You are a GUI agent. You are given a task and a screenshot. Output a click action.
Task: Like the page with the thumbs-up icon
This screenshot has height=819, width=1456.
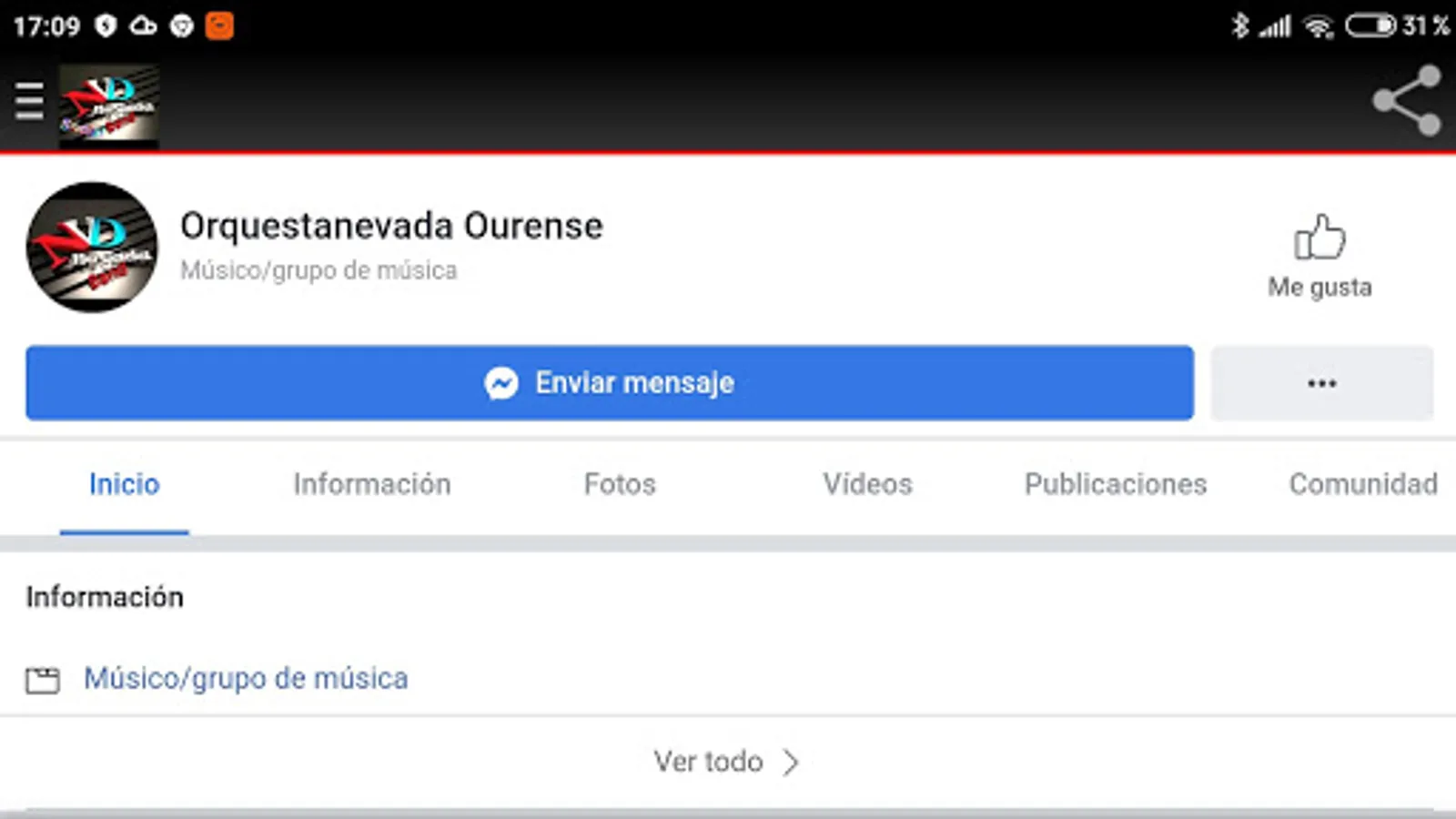(x=1319, y=238)
